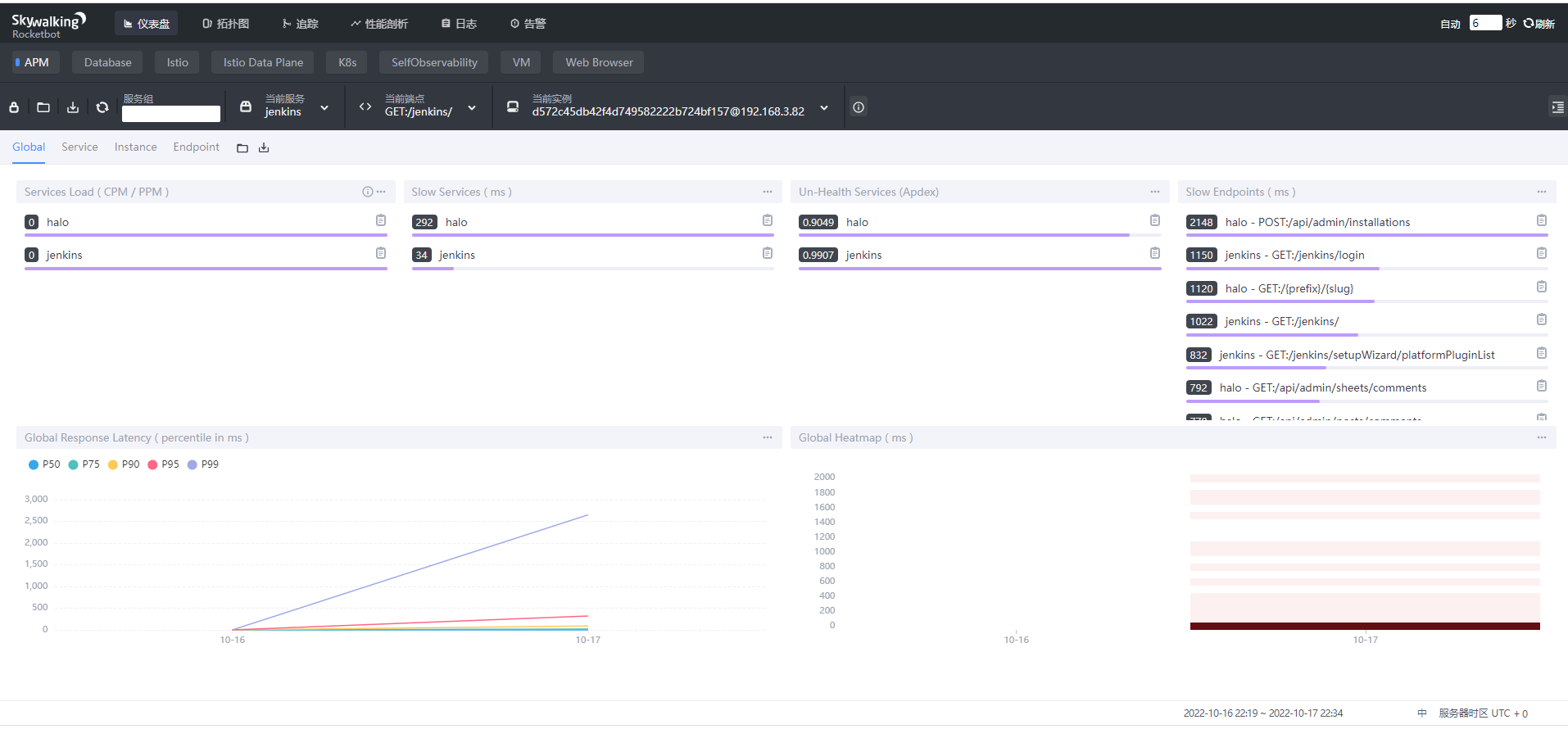Open the more menu of Un-Health Services panel
Viewport: 1568px width, 729px height.
[x=1155, y=192]
